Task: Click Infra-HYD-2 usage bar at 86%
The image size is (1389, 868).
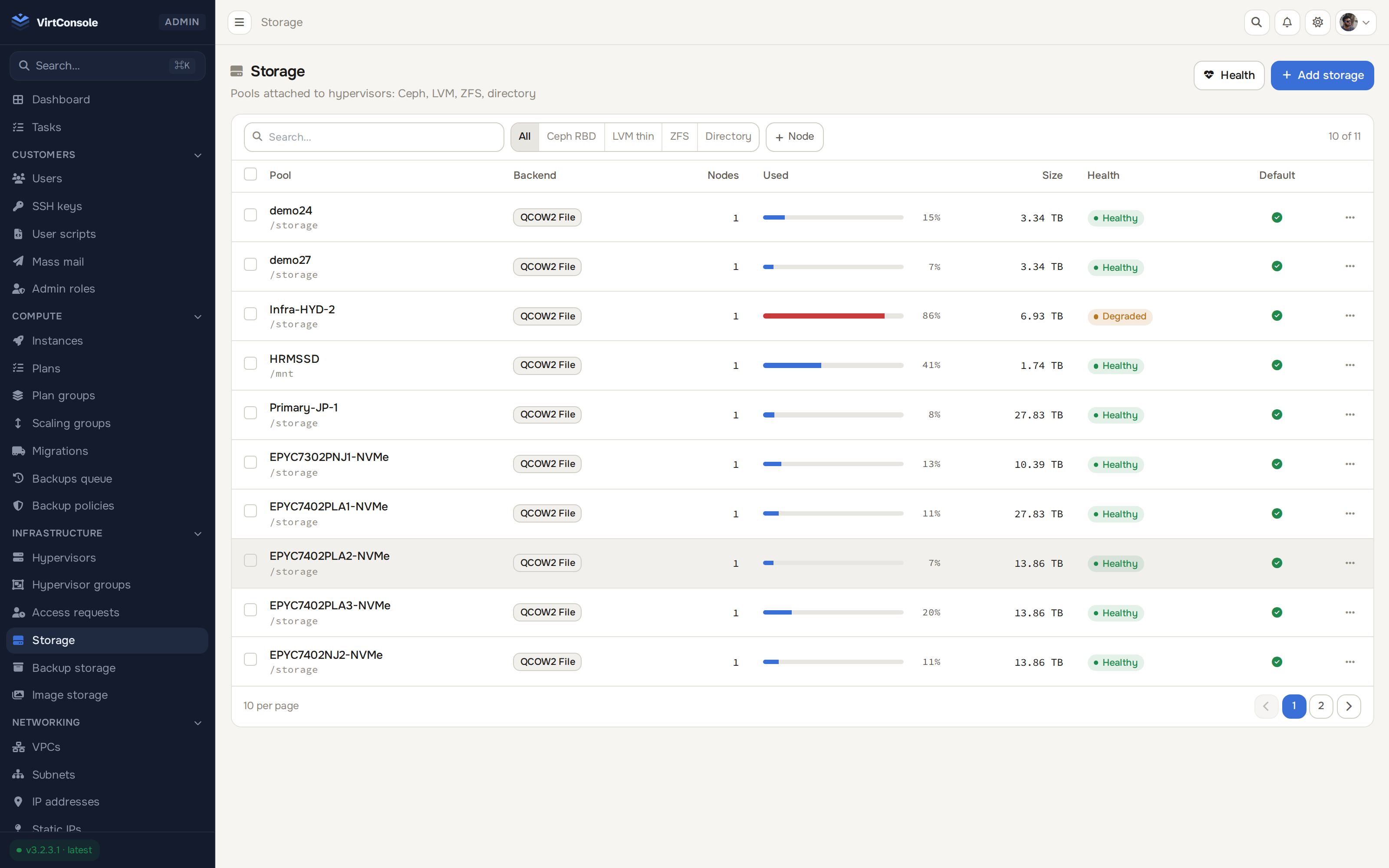Action: point(833,316)
